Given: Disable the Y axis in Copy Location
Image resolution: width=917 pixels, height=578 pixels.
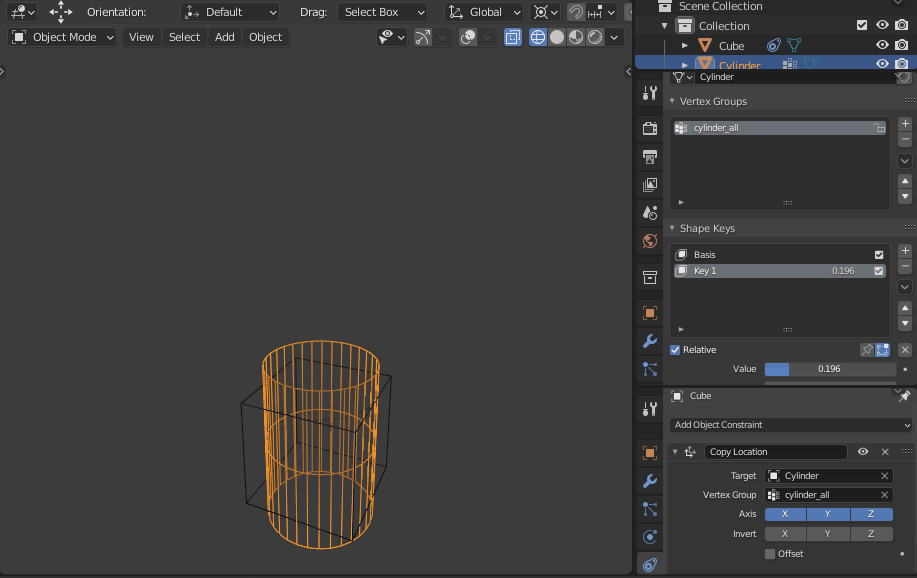Looking at the screenshot, I should (x=827, y=514).
